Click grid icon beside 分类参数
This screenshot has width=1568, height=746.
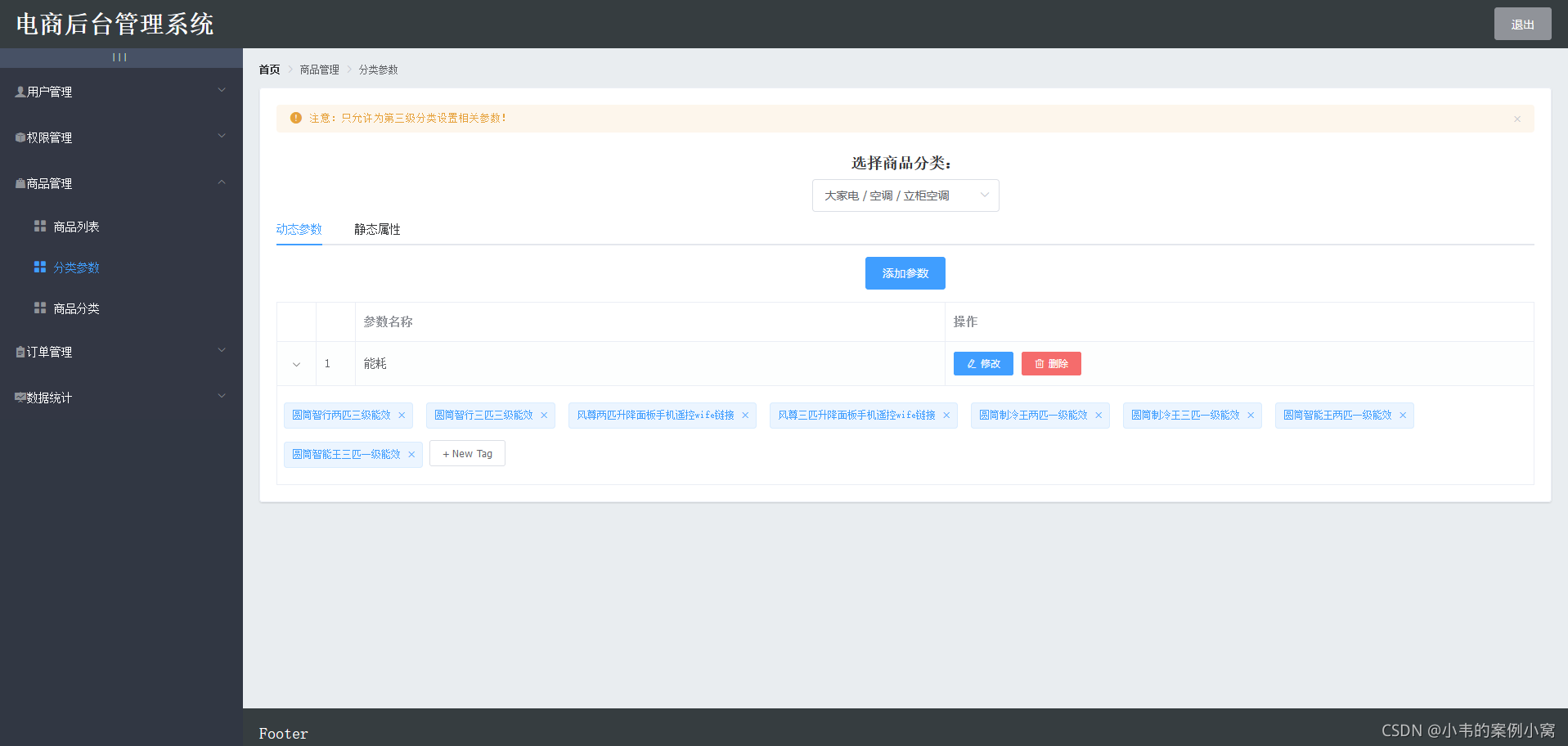point(40,267)
